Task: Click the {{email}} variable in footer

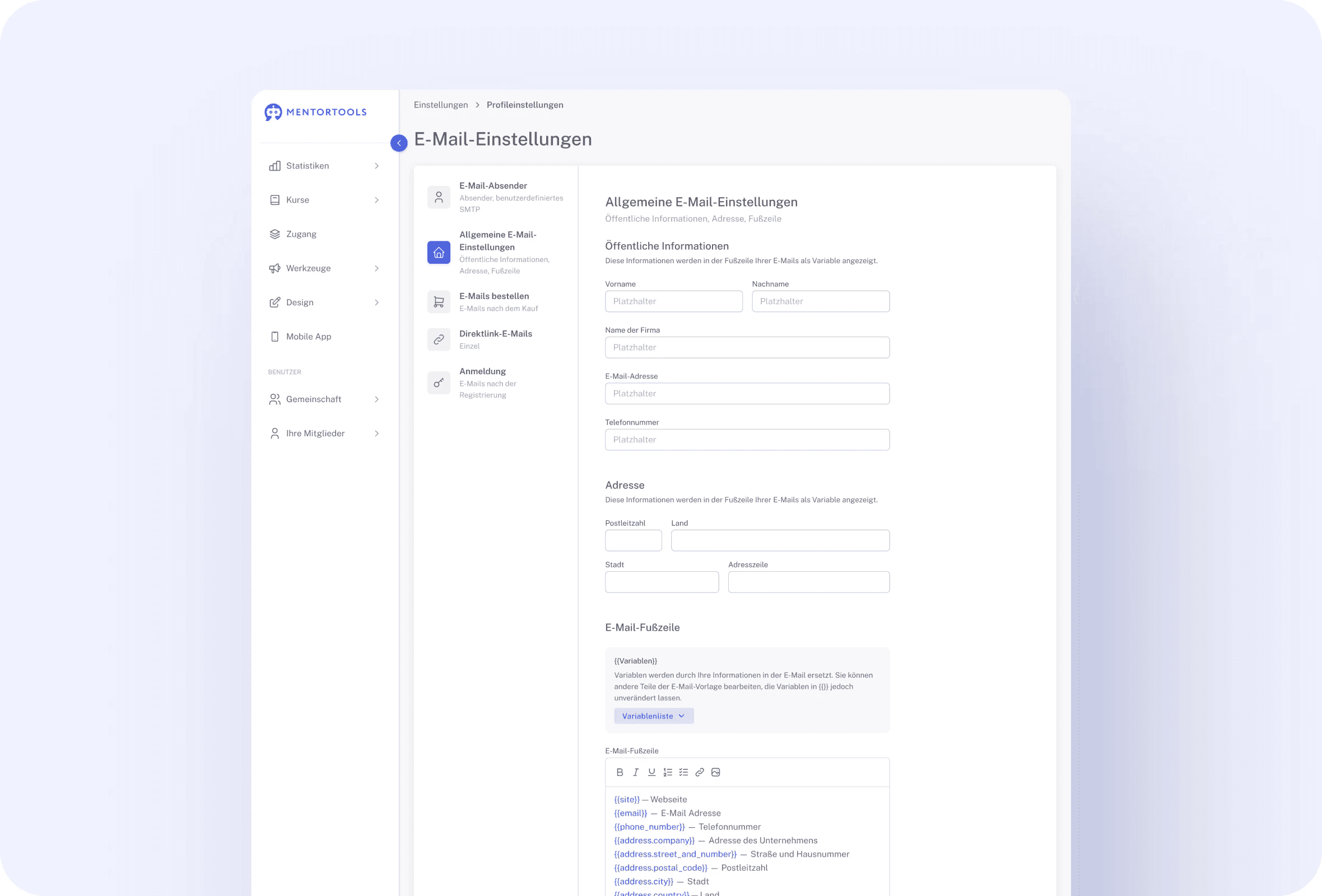Action: pyautogui.click(x=630, y=813)
